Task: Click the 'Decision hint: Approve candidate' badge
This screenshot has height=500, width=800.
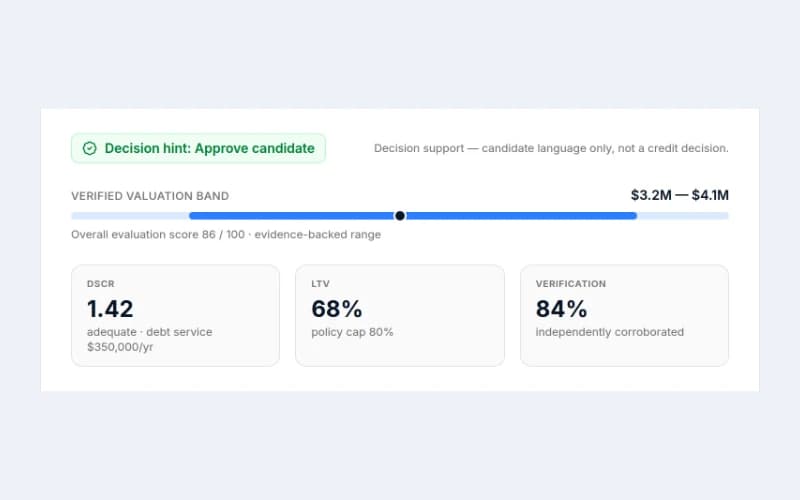Action: pyautogui.click(x=198, y=148)
